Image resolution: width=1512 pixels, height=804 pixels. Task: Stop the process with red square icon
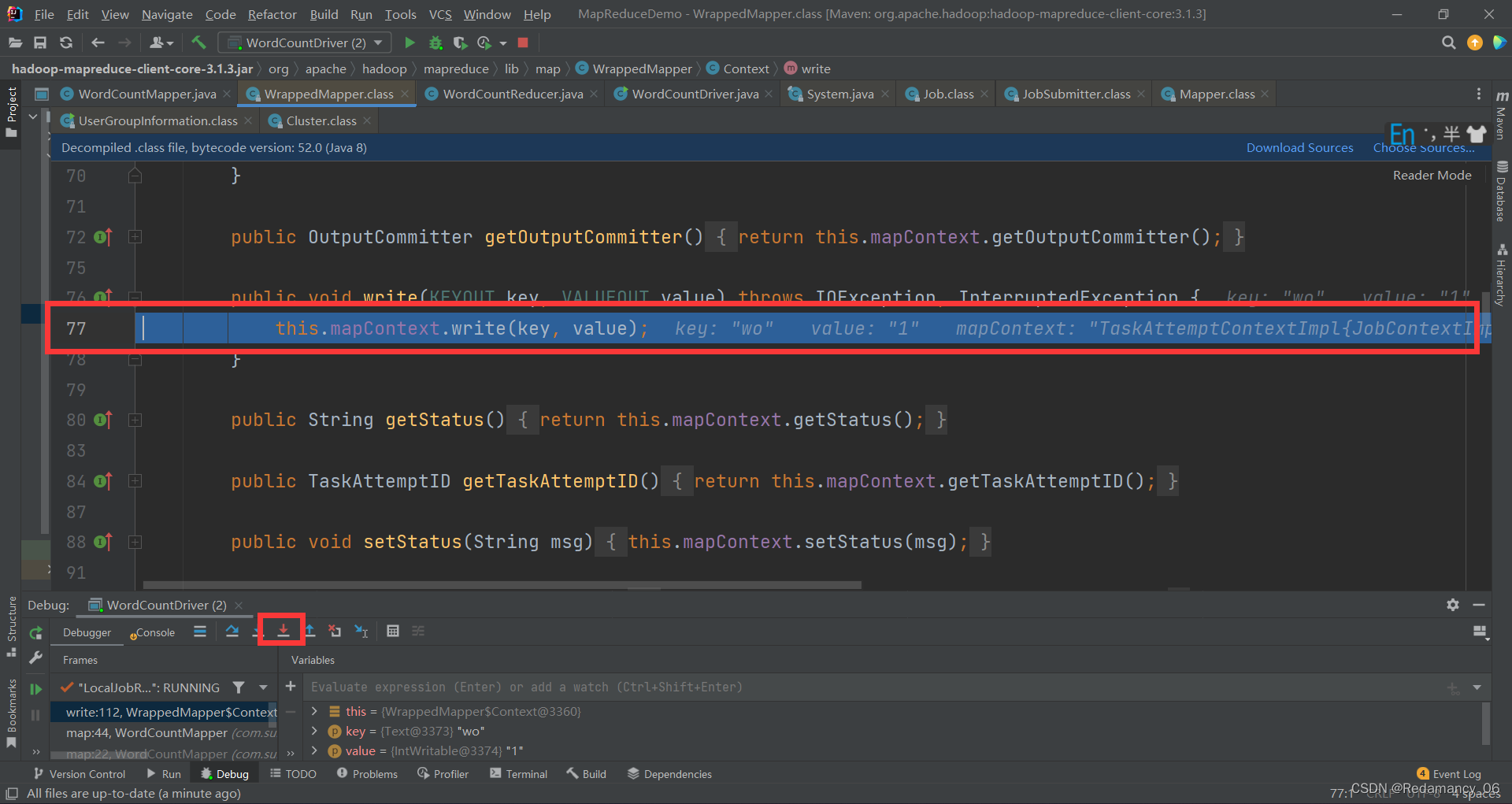point(523,43)
